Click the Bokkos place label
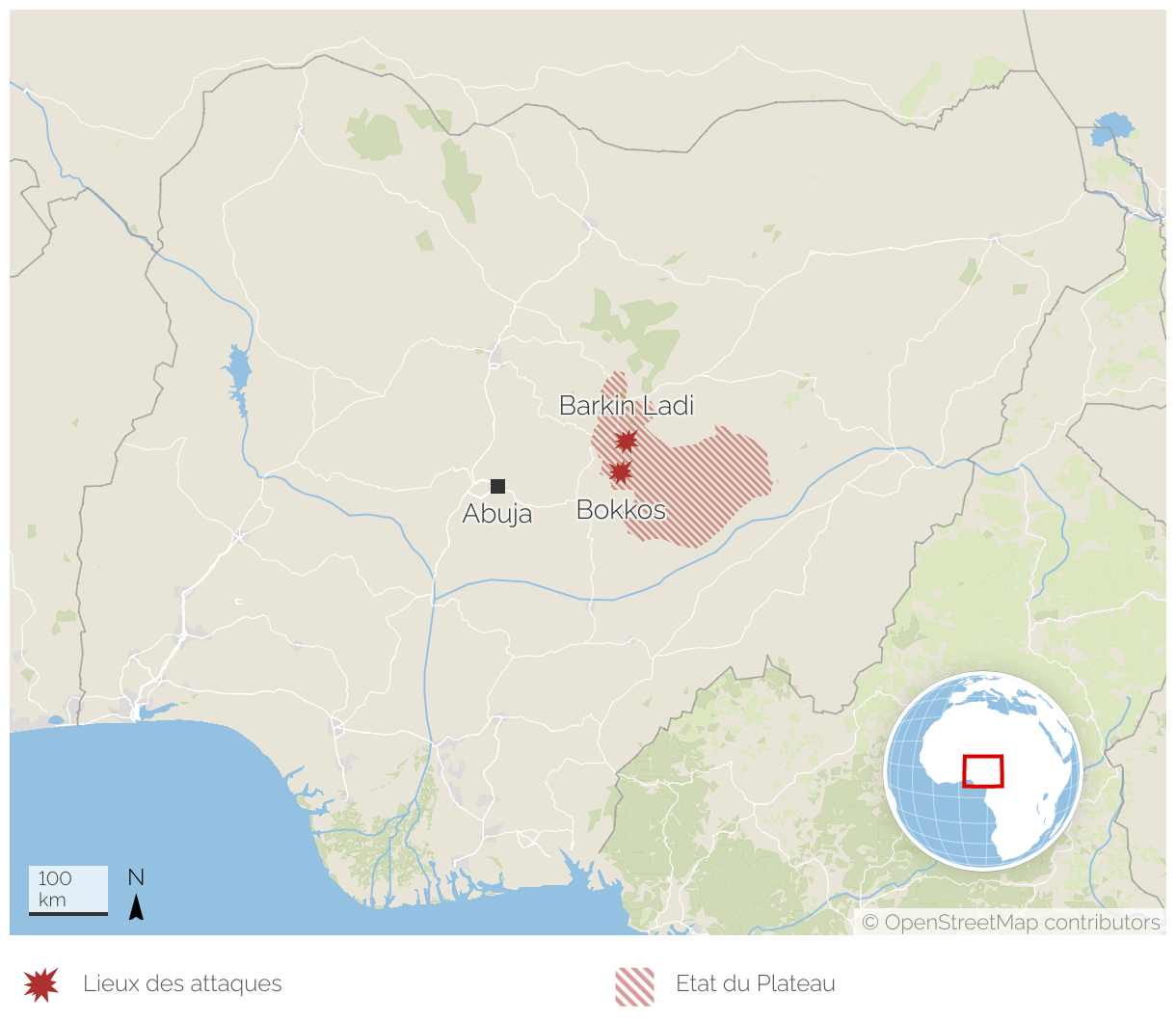Screen dimensions: 1176x1022 pyautogui.click(x=621, y=509)
